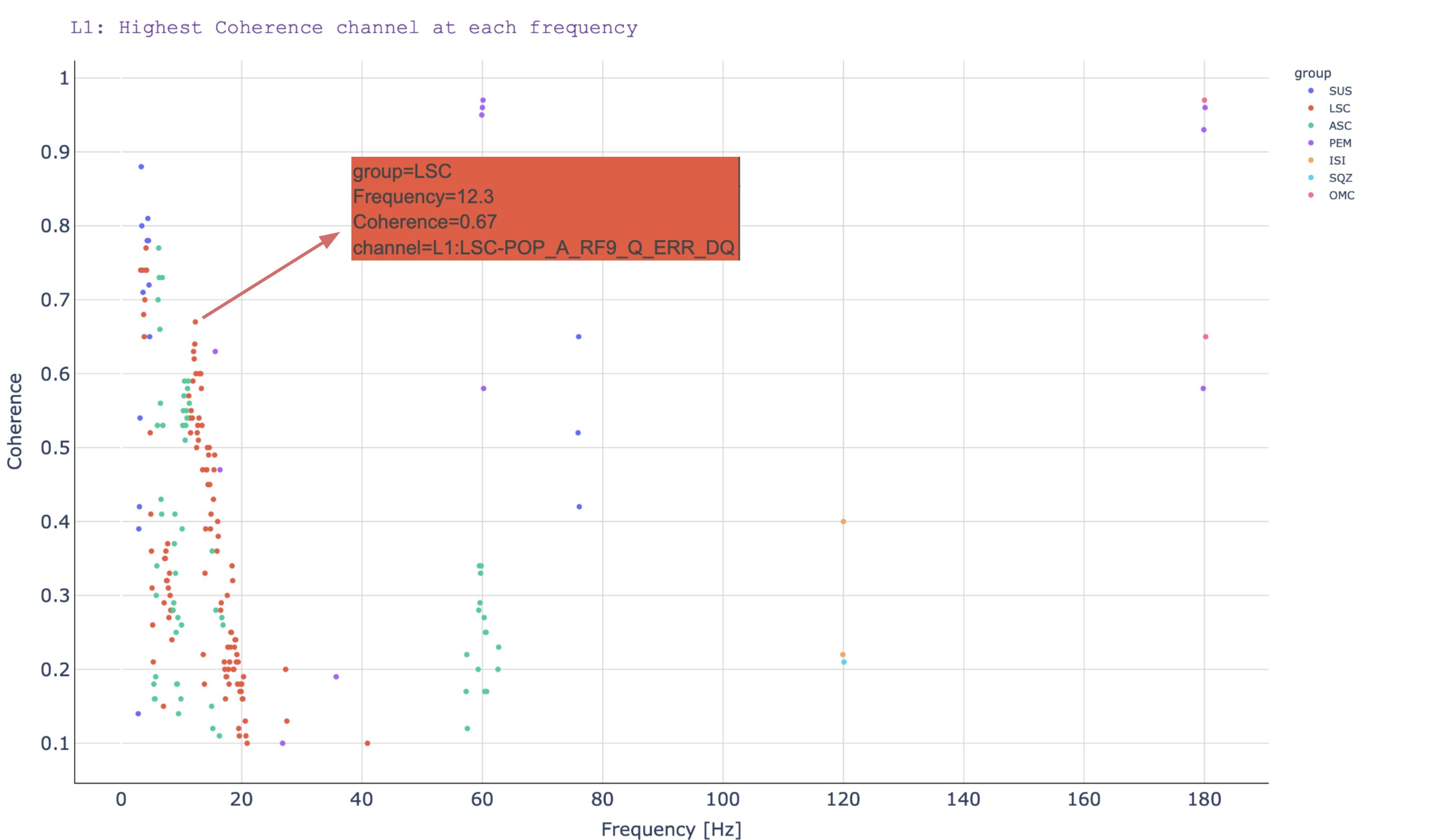Click the hover tooltip for L1:LSC-POP_A_RF9_Q_ERR_DQ

pos(545,209)
